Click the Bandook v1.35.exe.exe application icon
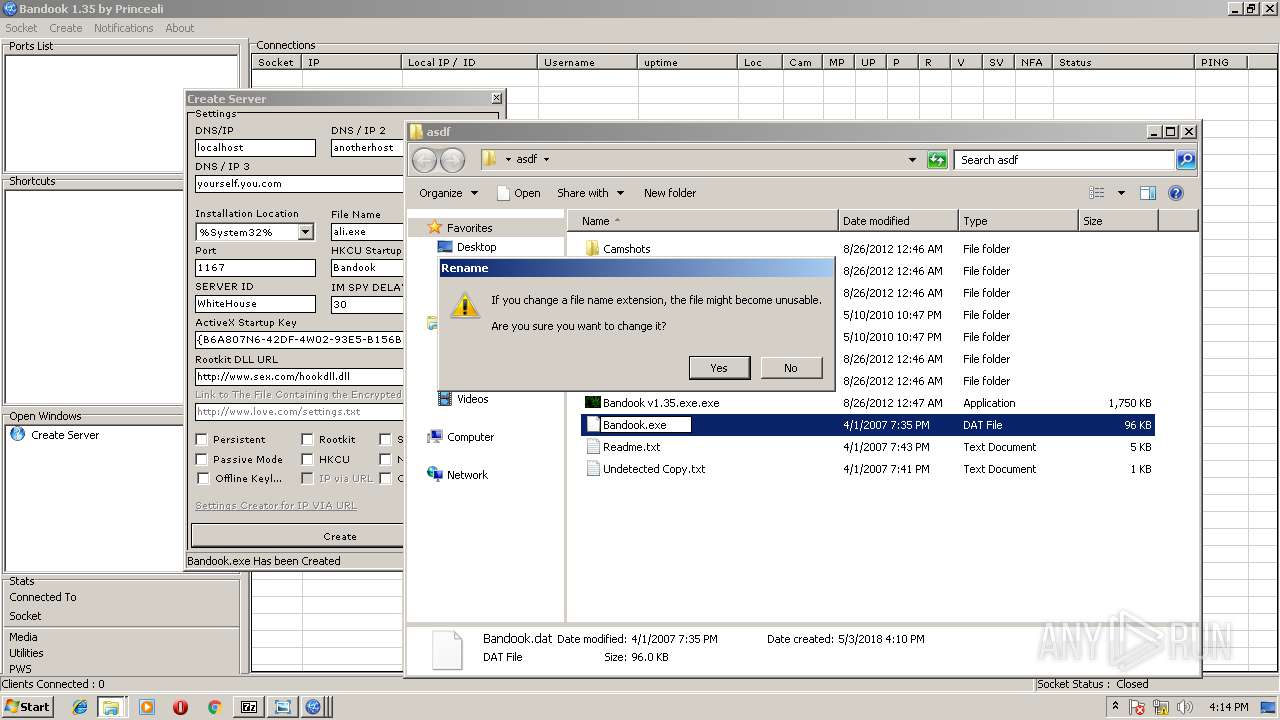The width and height of the screenshot is (1280, 720). (x=592, y=403)
